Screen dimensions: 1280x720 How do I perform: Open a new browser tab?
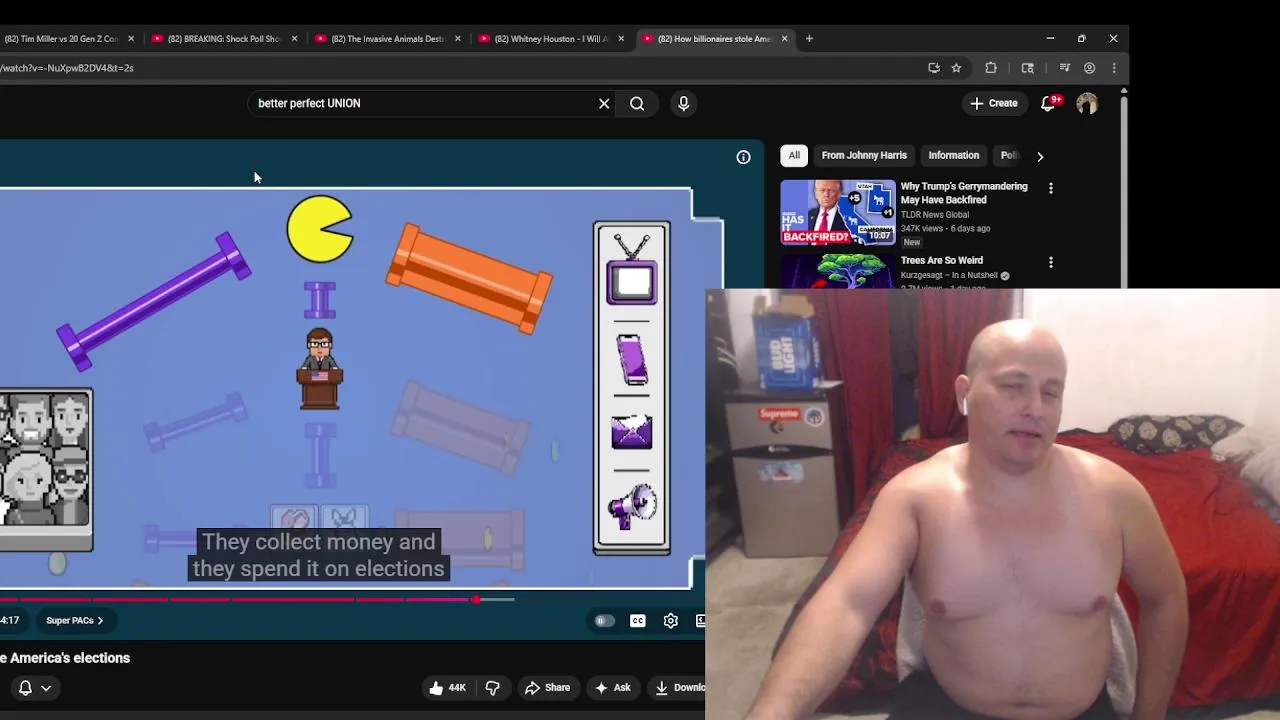point(809,39)
